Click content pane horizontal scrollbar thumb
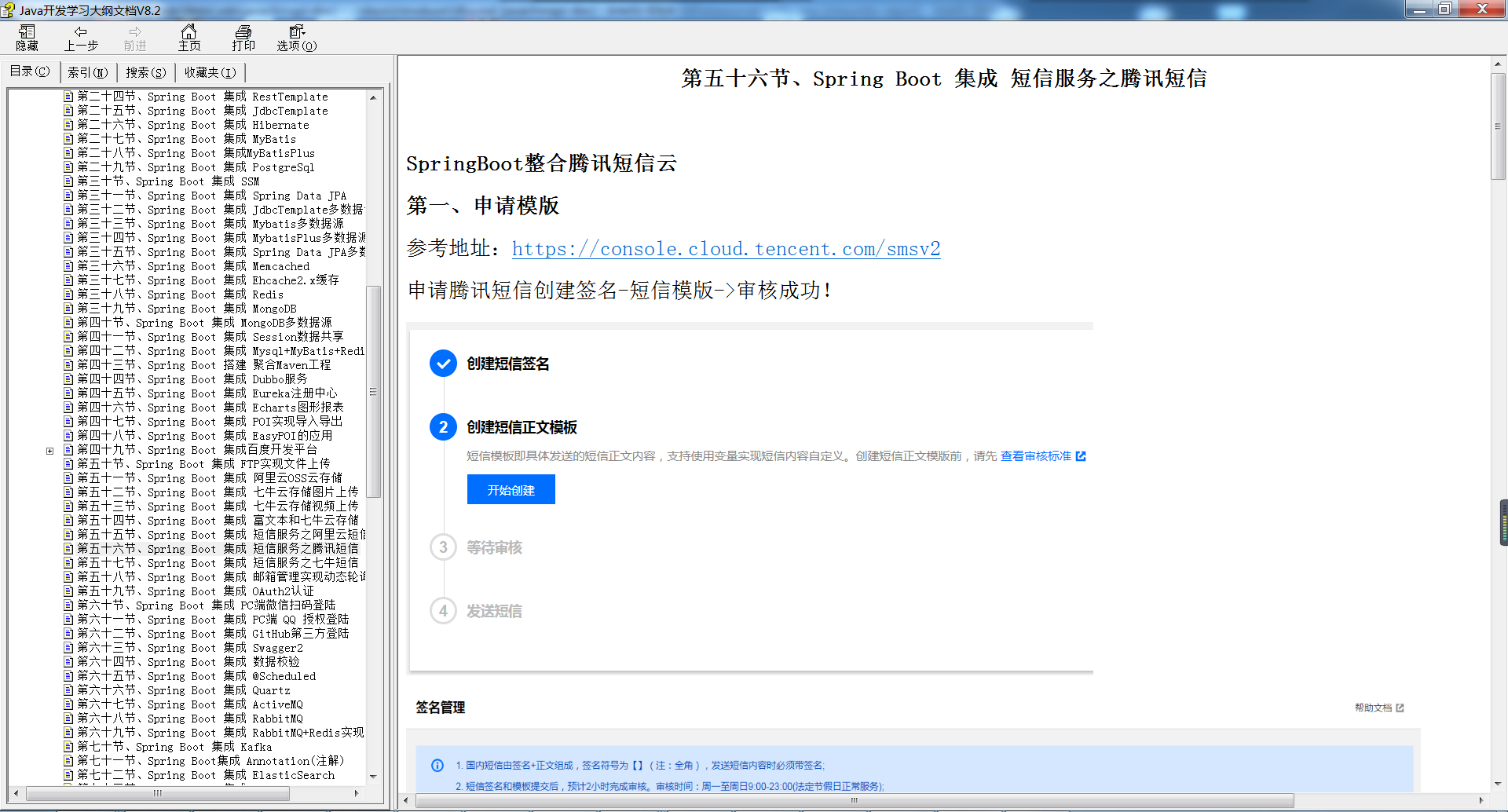 tap(855, 800)
